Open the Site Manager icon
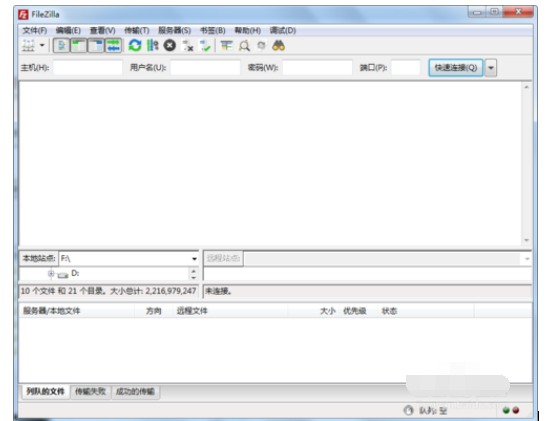Screen dimensions: 558x421 coord(28,46)
